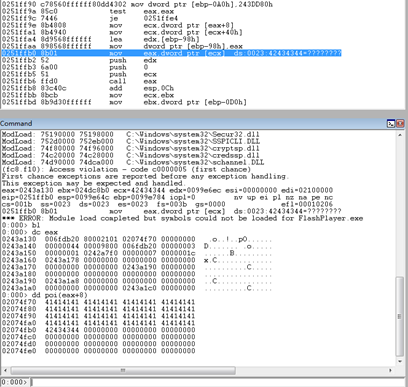Select the 'push 0' disassembly line

[75, 67]
